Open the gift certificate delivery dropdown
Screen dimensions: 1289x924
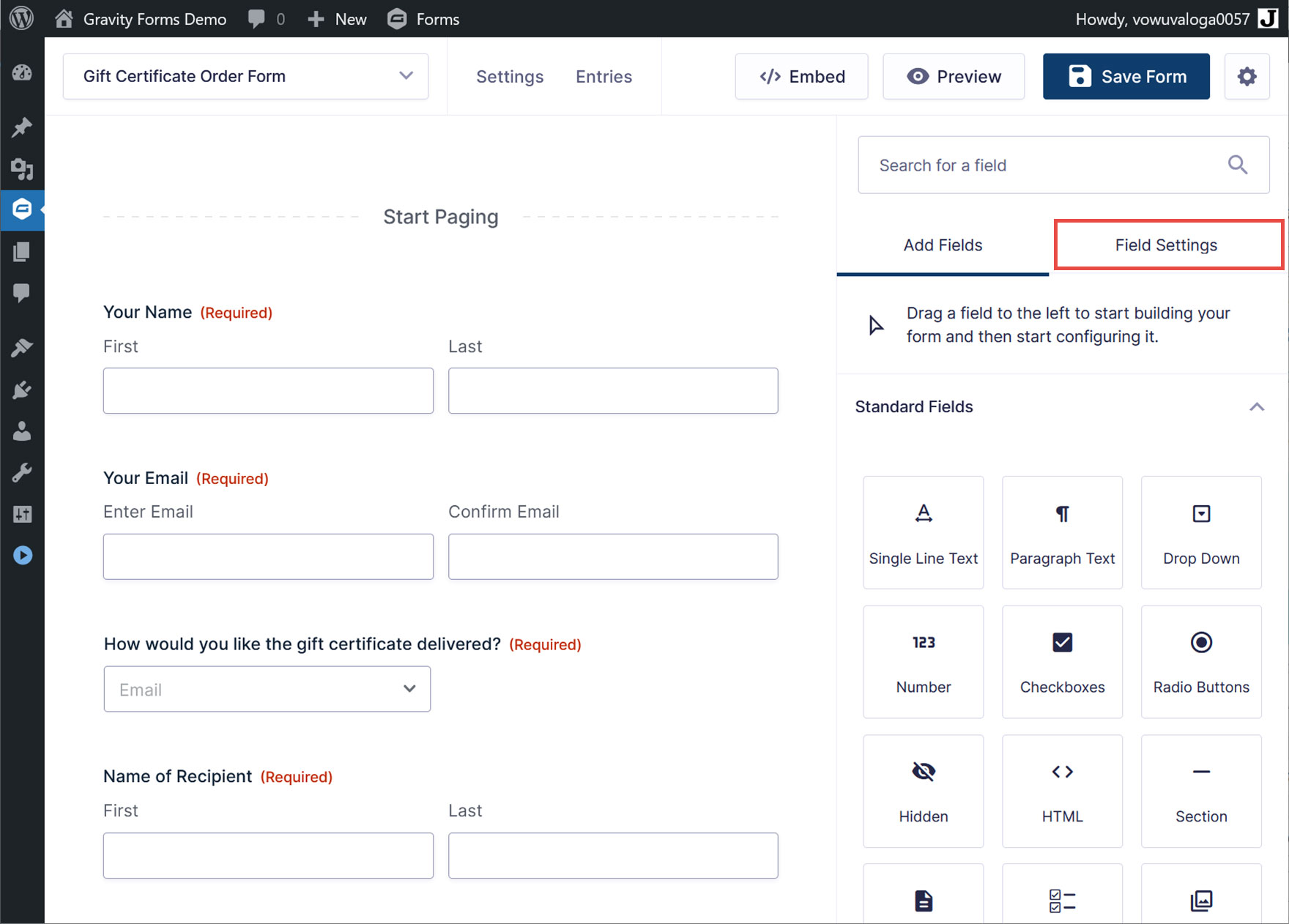[267, 689]
